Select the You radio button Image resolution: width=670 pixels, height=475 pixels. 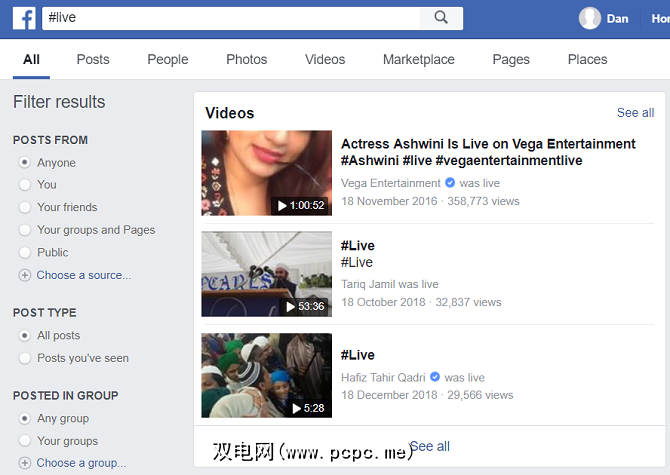pyautogui.click(x=25, y=185)
